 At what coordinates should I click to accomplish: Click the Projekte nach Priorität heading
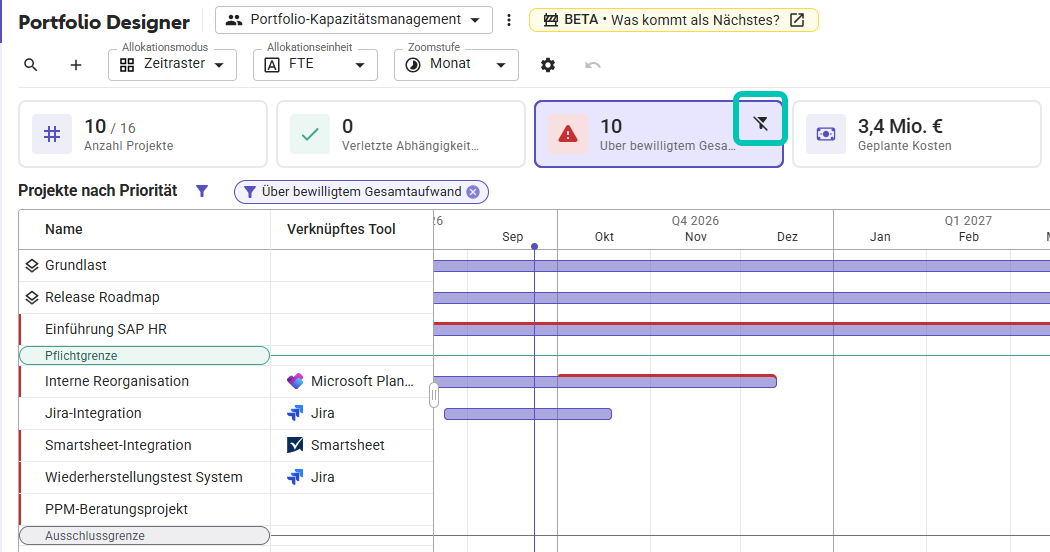(98, 191)
